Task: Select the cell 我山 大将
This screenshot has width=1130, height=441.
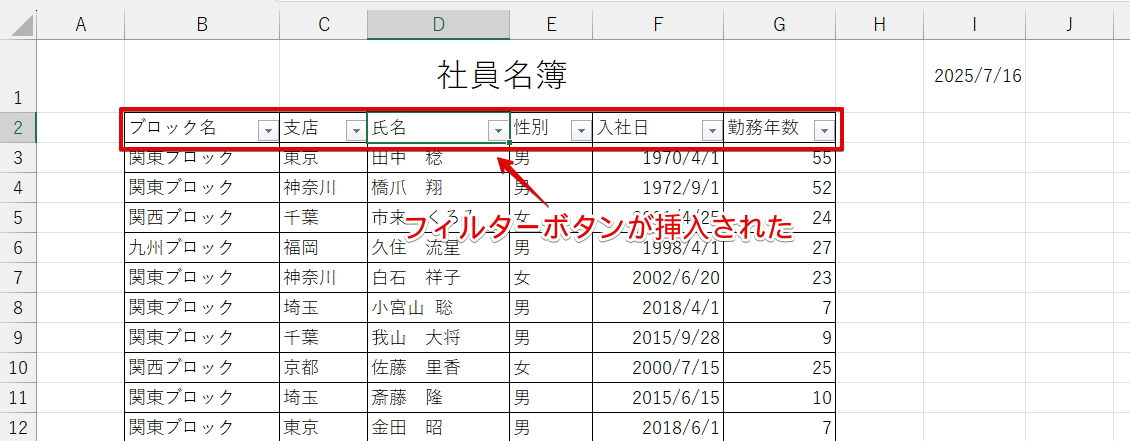Action: click(x=438, y=337)
